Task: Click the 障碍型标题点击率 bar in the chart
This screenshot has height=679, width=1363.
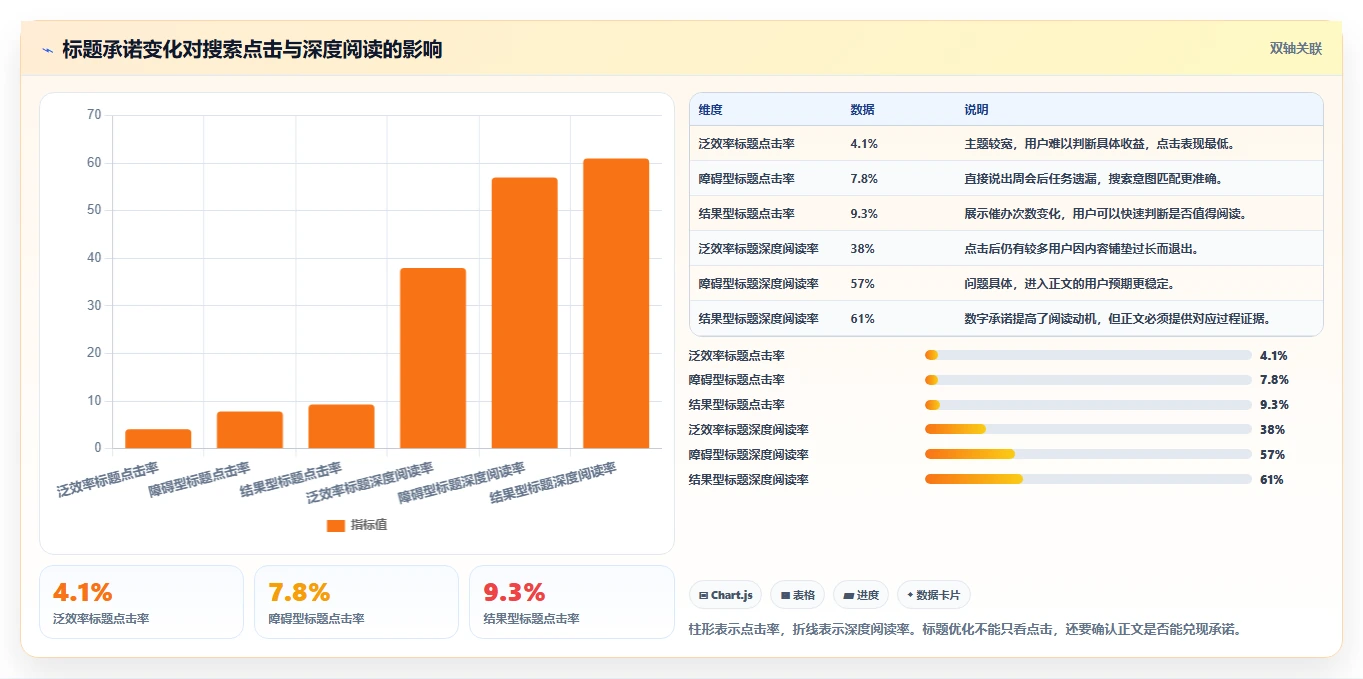Action: (250, 430)
